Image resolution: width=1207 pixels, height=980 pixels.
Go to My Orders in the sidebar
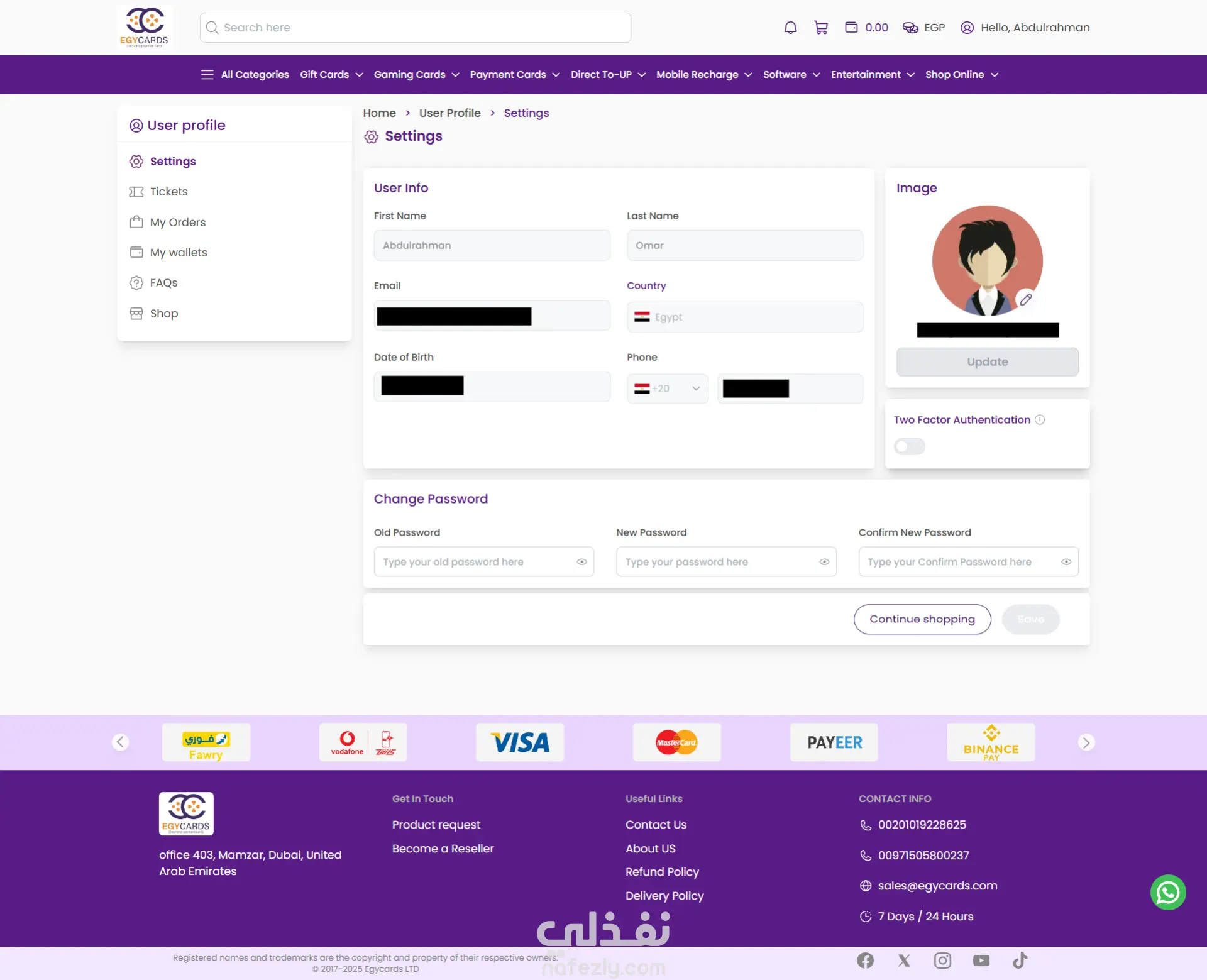click(x=178, y=223)
